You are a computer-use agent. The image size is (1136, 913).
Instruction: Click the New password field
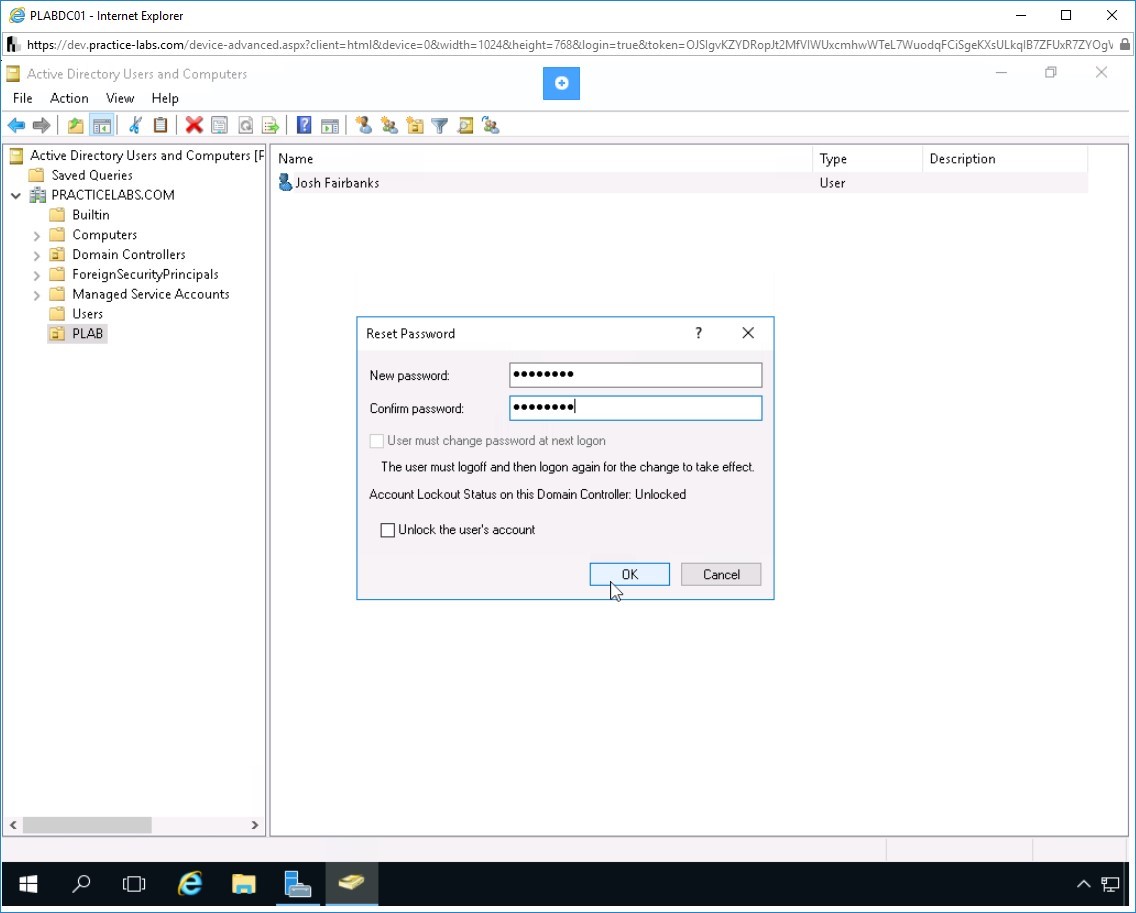point(635,375)
